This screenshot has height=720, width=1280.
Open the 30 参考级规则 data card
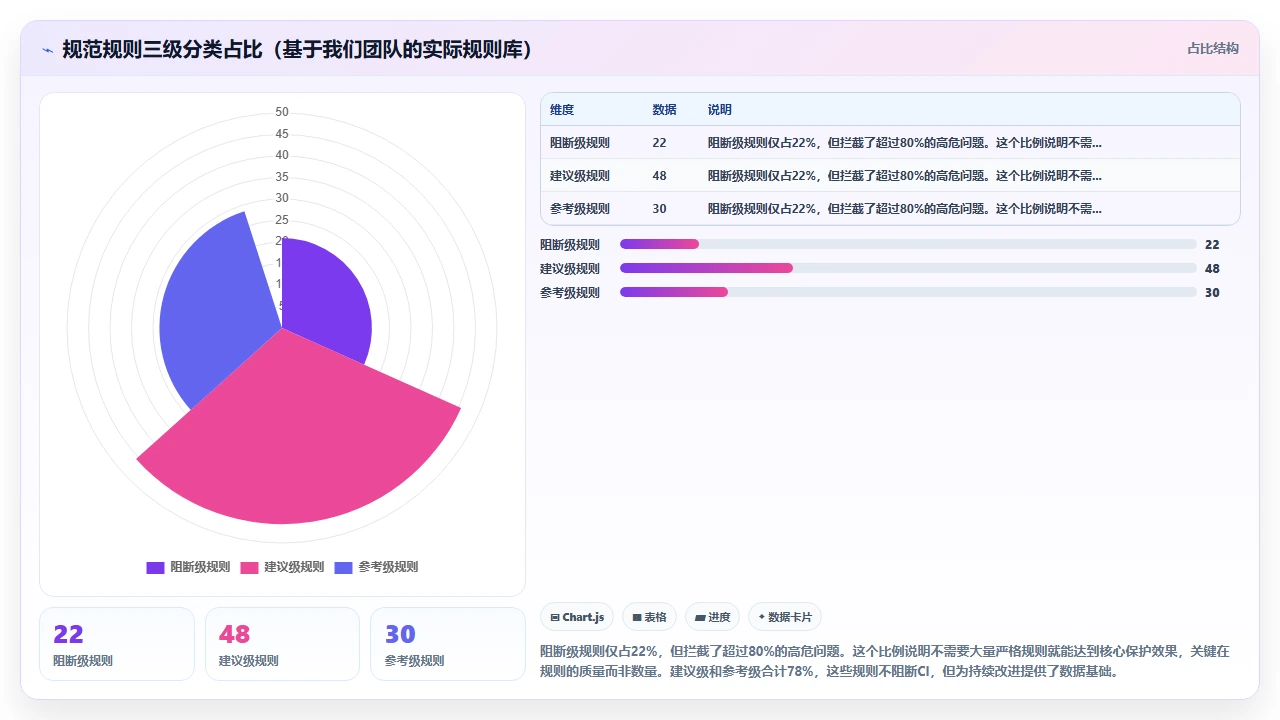click(x=448, y=644)
